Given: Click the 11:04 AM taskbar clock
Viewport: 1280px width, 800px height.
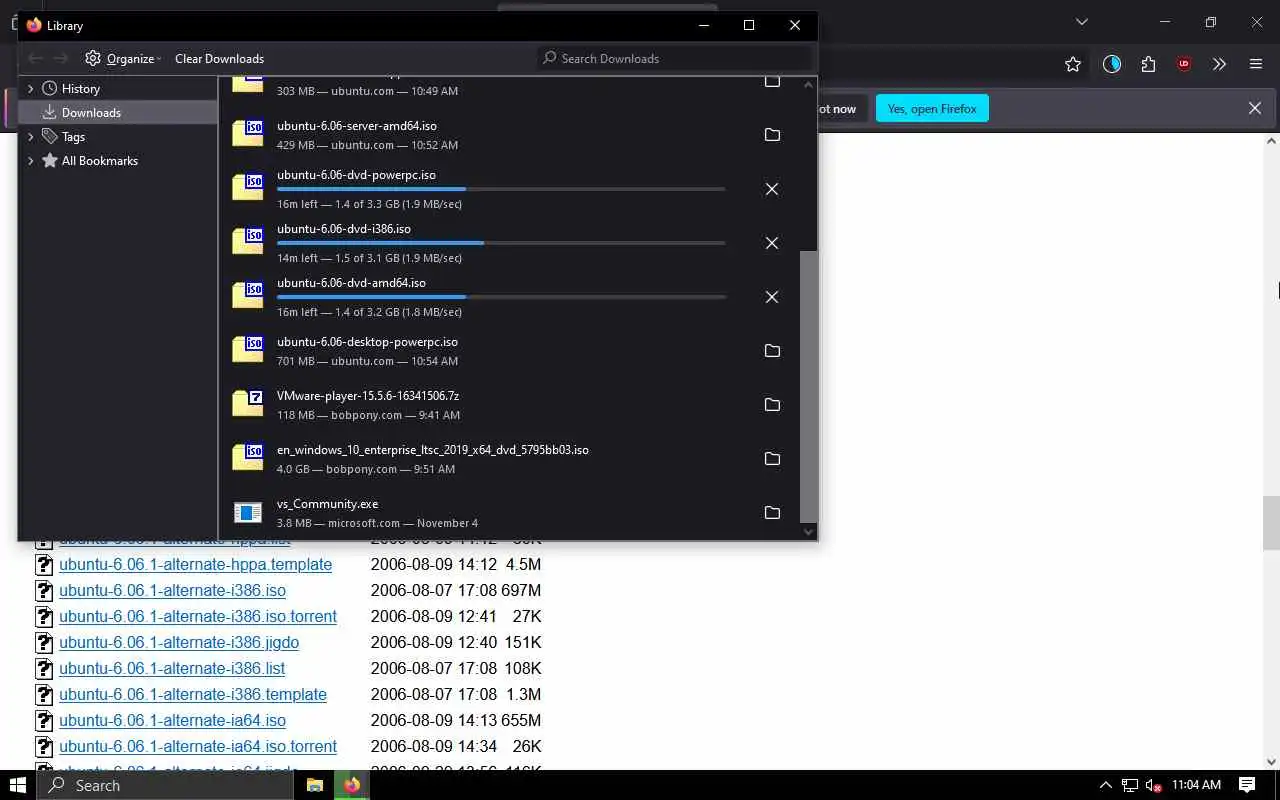Looking at the screenshot, I should tap(1196, 785).
